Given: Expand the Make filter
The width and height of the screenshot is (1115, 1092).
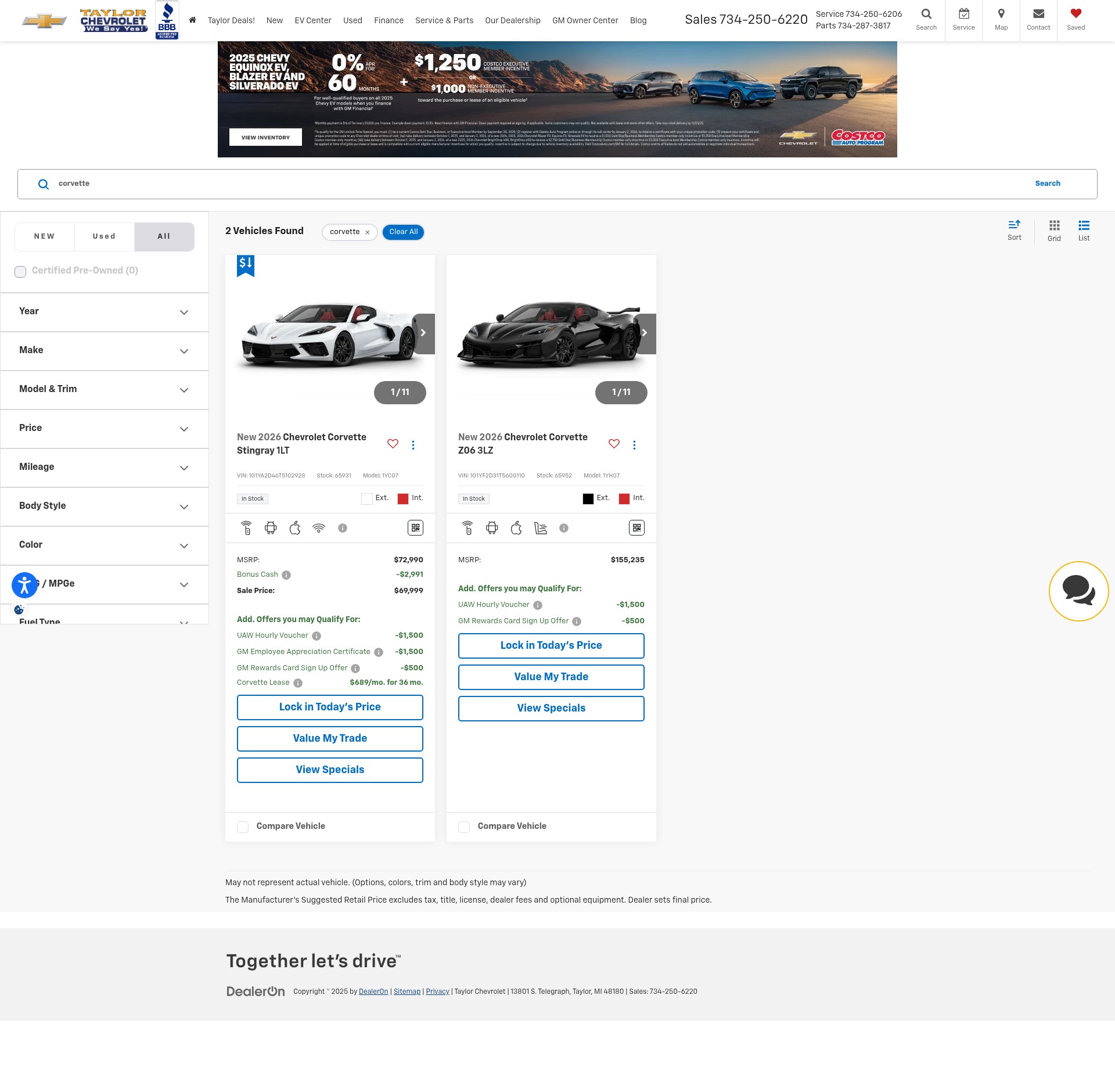Looking at the screenshot, I should click(105, 351).
